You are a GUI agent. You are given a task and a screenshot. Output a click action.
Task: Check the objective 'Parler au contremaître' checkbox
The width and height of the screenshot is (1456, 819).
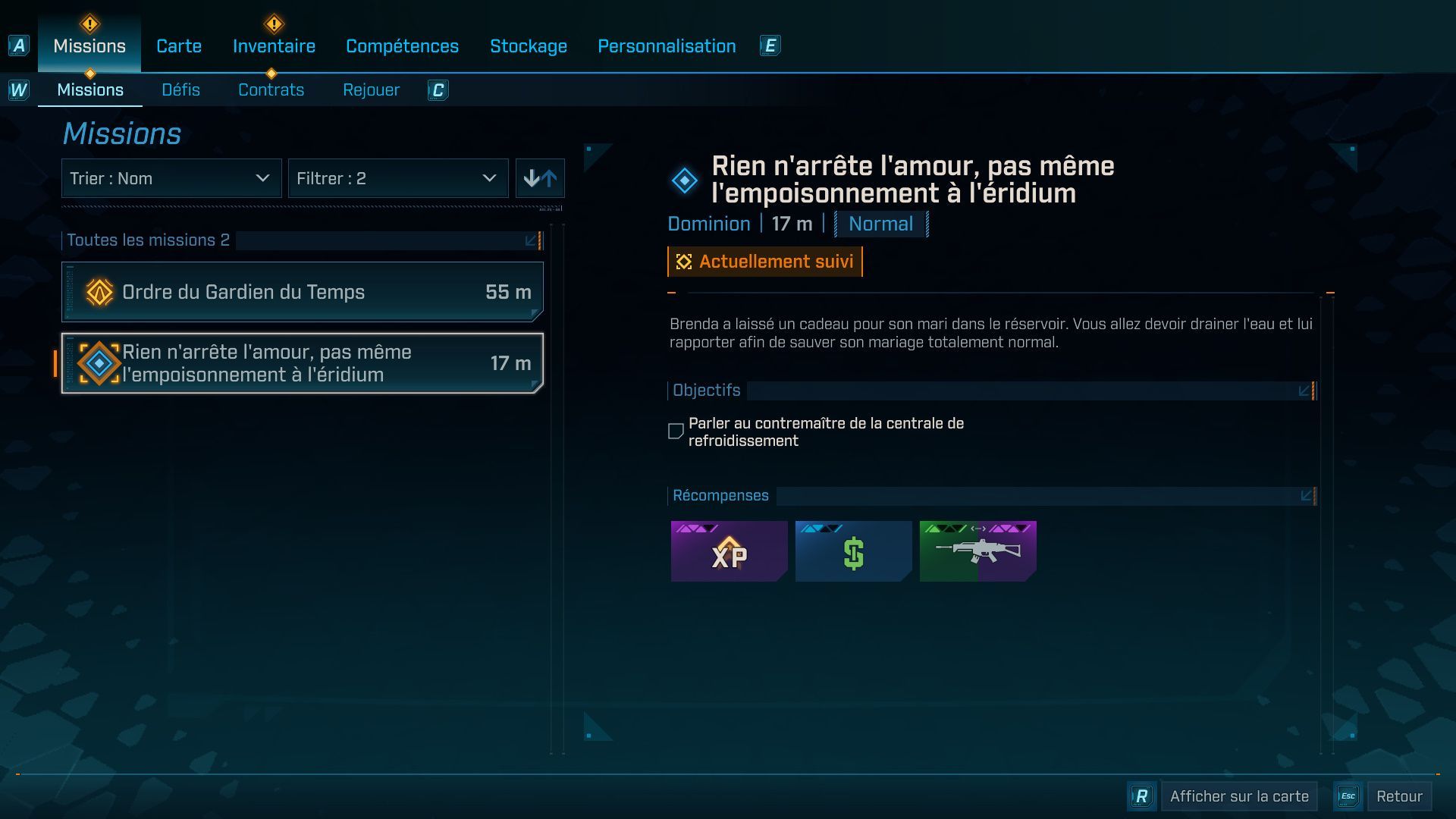[674, 431]
